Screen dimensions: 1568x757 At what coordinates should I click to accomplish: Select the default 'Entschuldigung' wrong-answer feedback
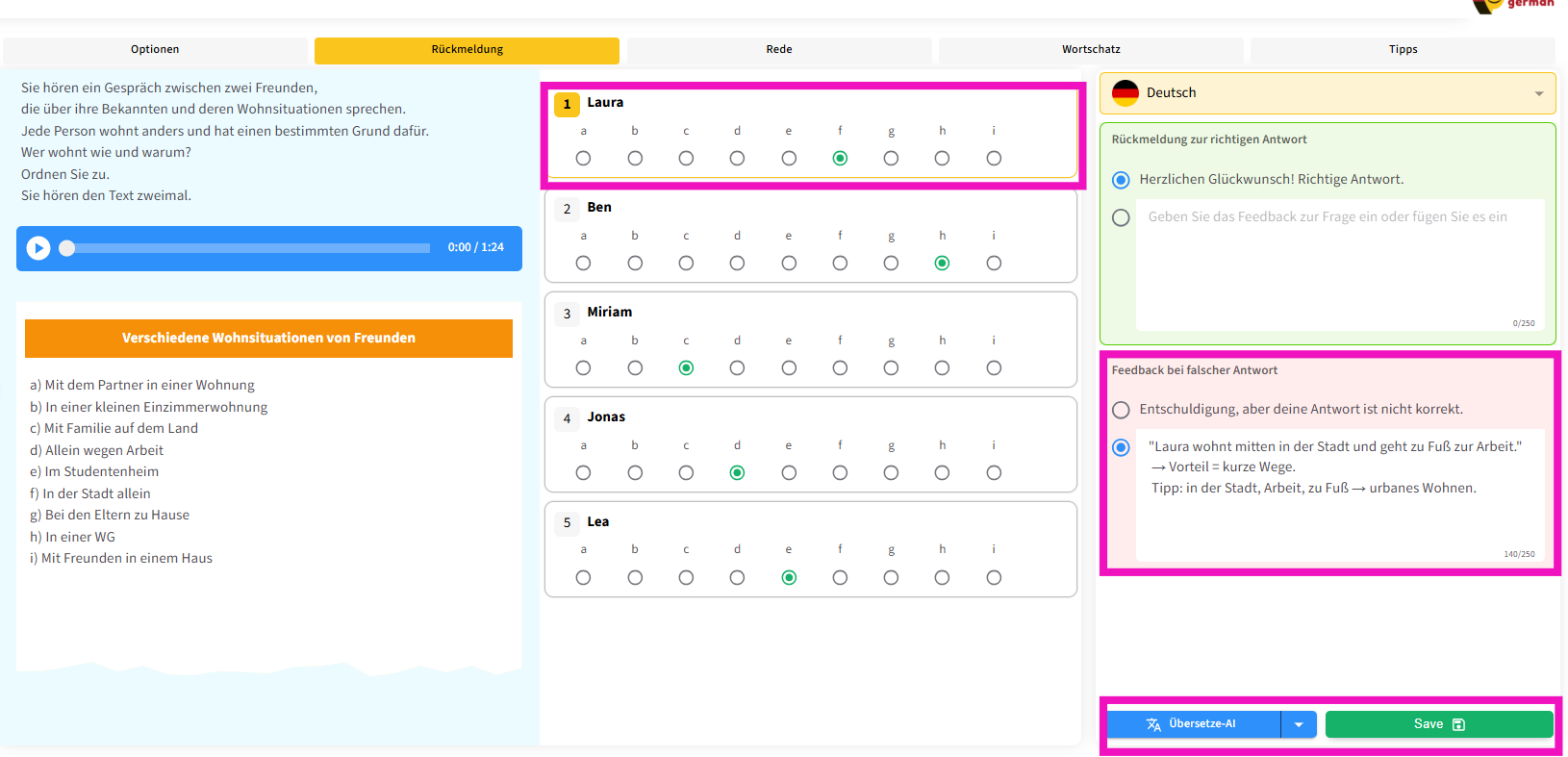point(1121,410)
